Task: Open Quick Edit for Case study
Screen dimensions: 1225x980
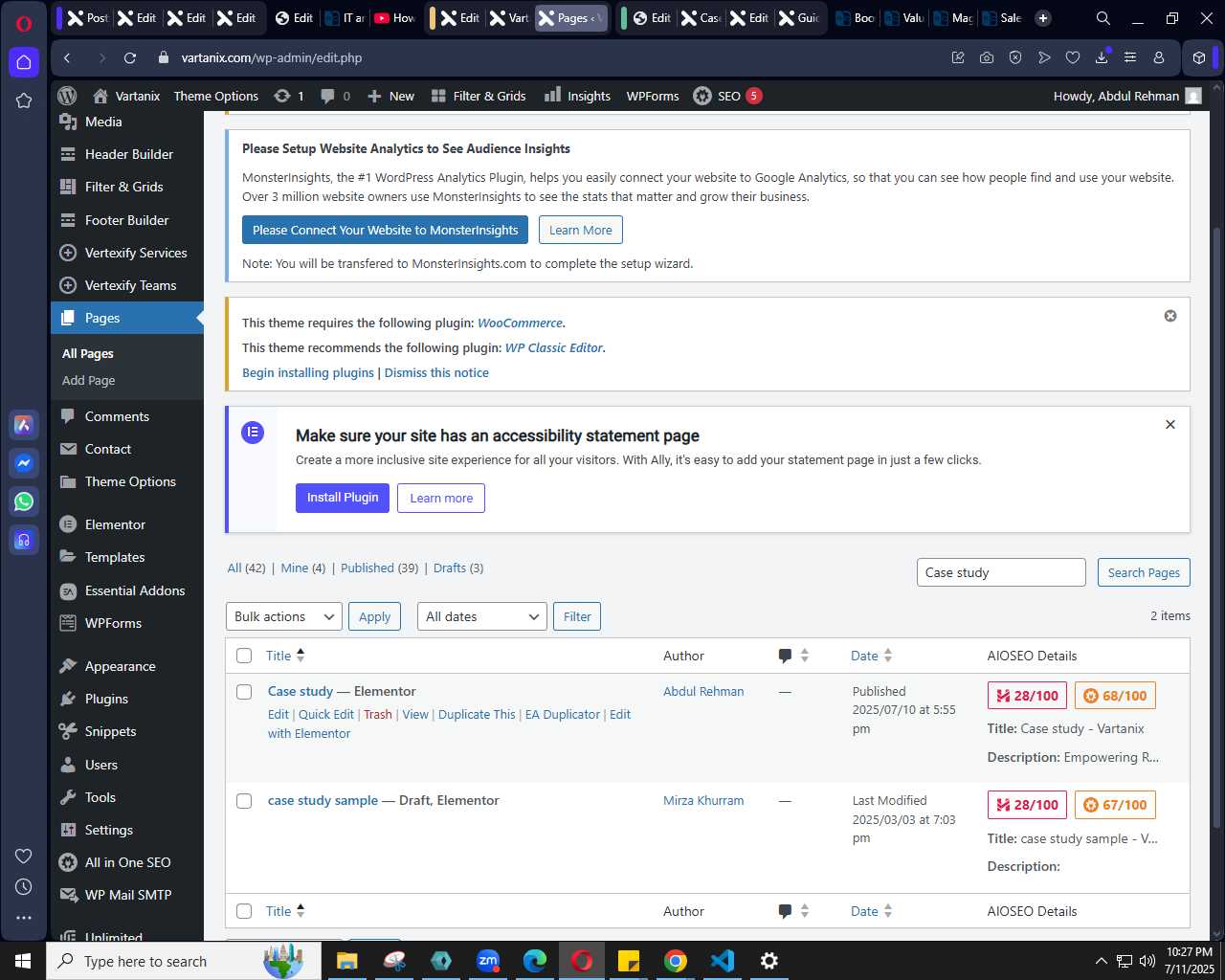Action: click(326, 714)
